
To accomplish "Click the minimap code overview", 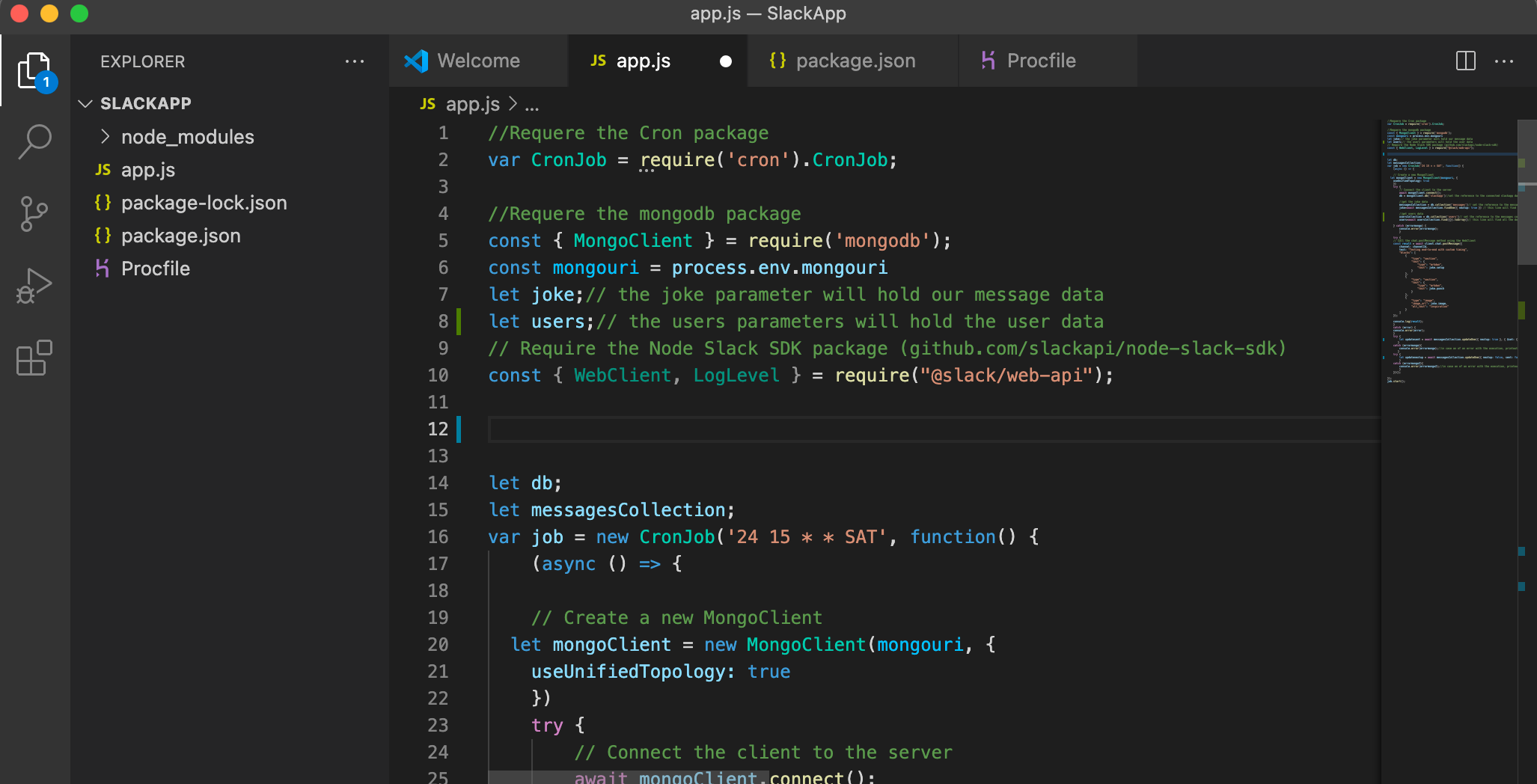I will coord(1449,251).
